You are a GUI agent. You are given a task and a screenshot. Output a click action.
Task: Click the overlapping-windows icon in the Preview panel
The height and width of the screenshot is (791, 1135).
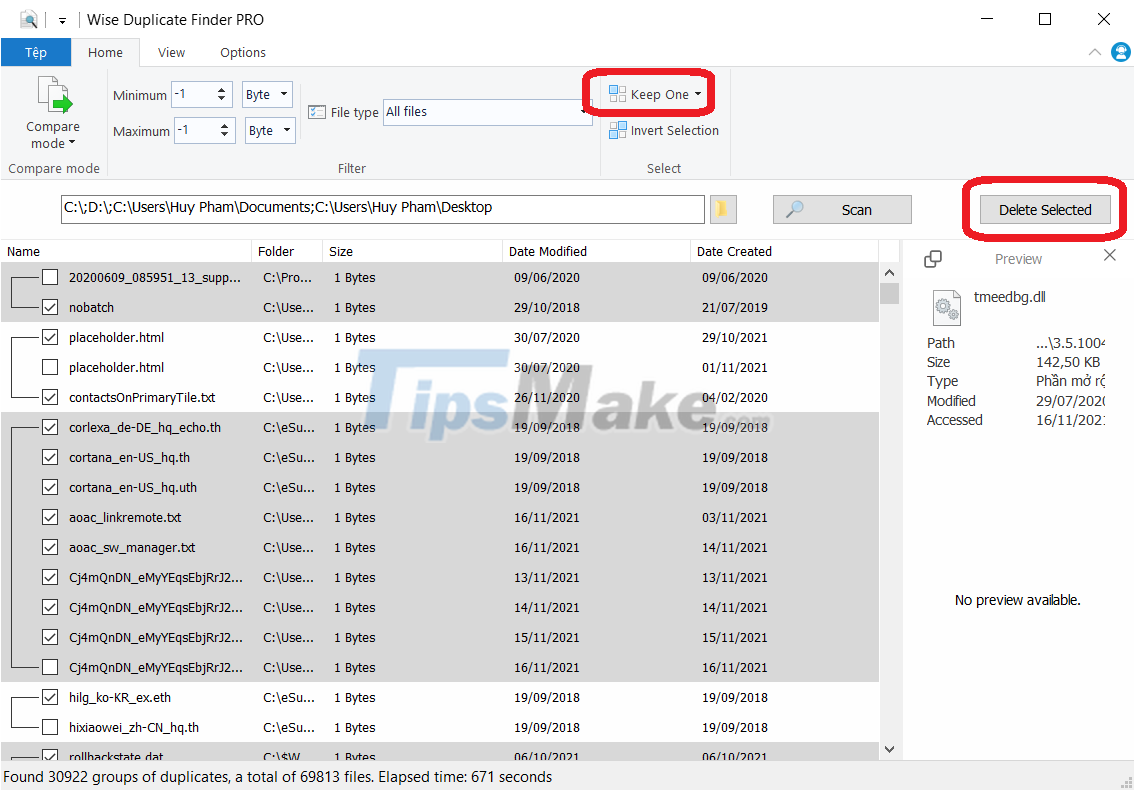point(933,257)
